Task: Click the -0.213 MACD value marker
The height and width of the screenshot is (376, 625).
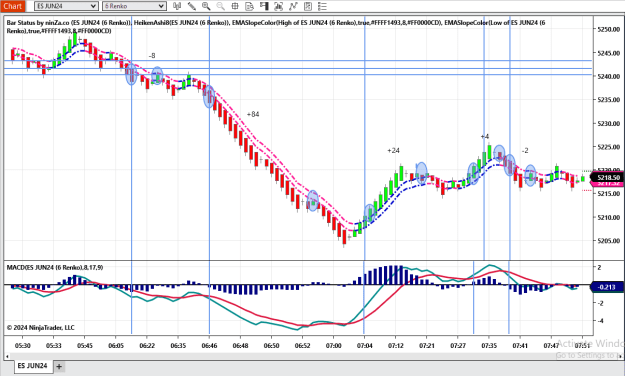Action: (606, 287)
